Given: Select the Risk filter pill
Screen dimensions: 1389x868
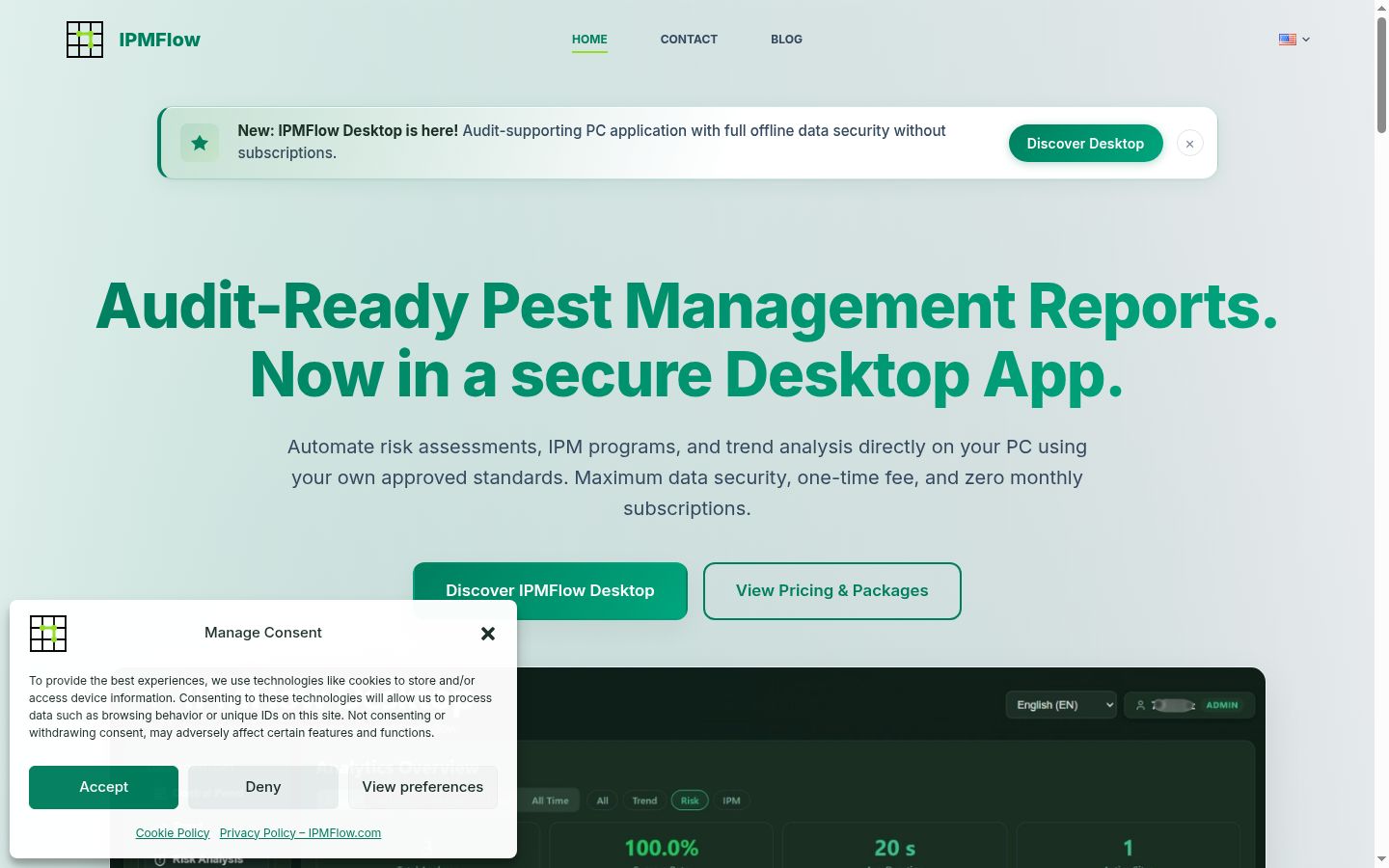Looking at the screenshot, I should point(690,800).
